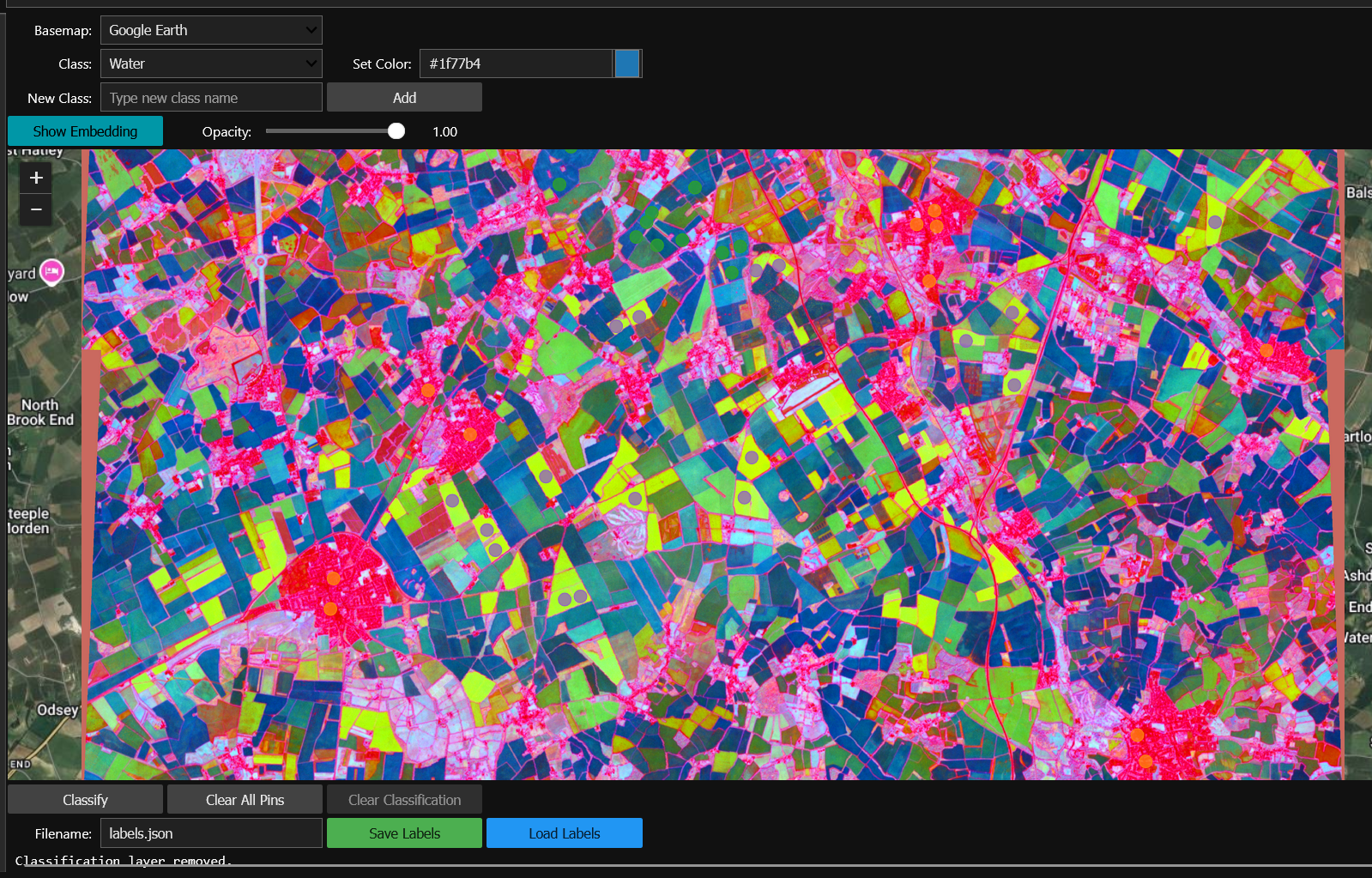Select the Filename field containing labels.json
This screenshot has width=1372, height=878.
[211, 833]
